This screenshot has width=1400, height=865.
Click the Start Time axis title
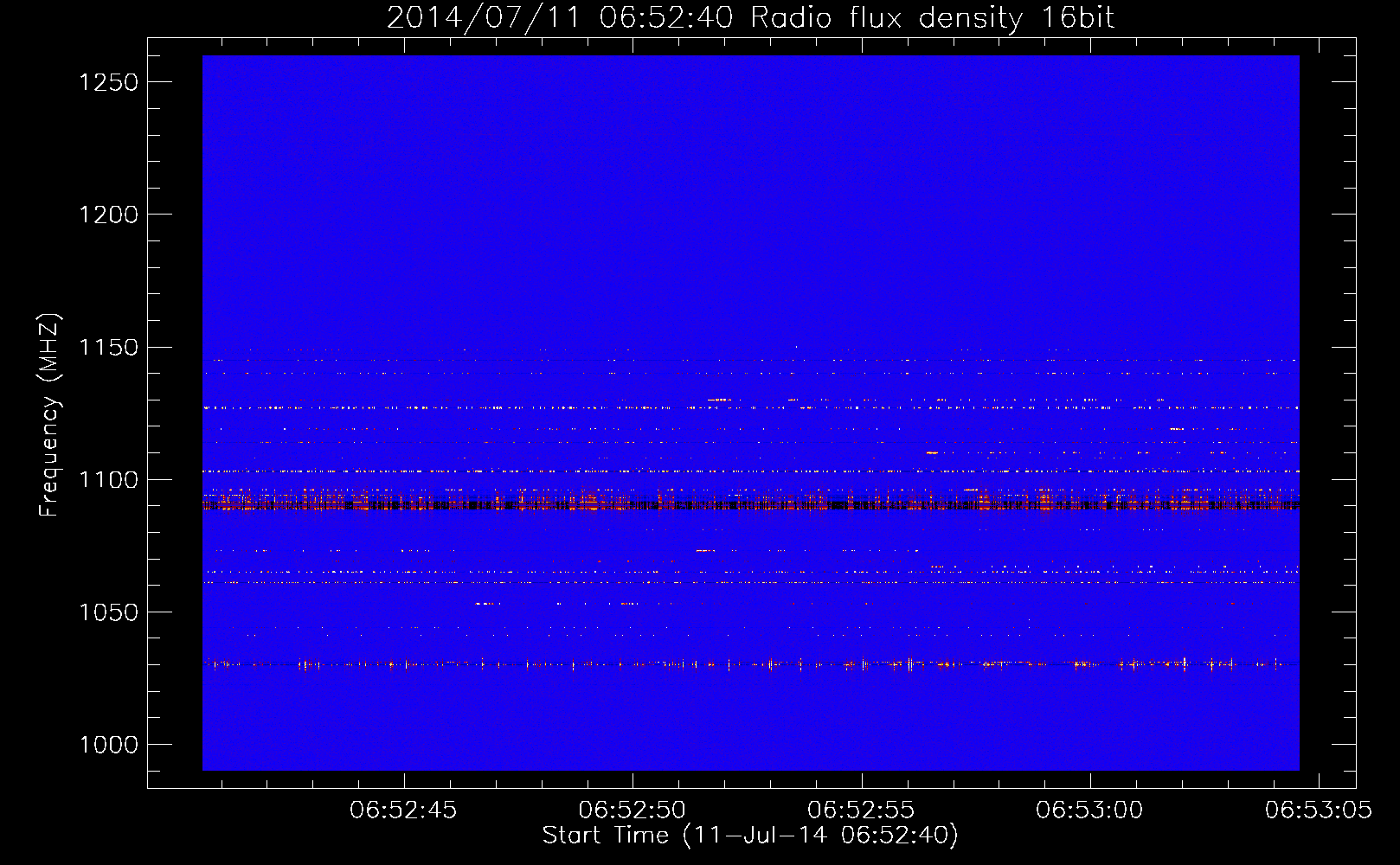(x=750, y=836)
